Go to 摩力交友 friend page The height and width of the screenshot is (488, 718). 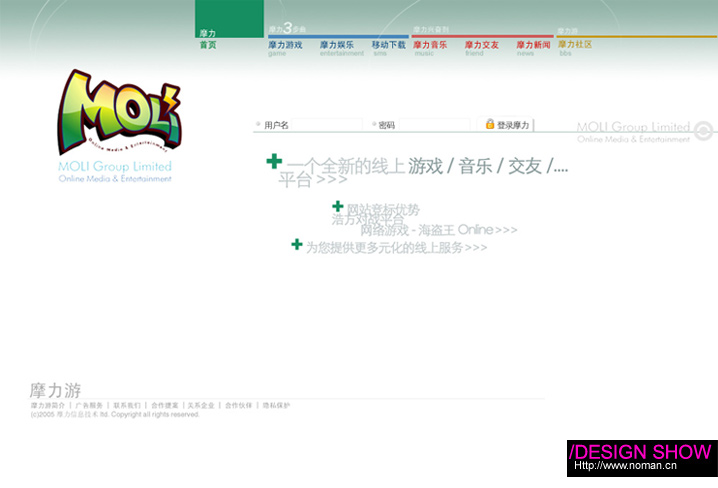pyautogui.click(x=482, y=45)
